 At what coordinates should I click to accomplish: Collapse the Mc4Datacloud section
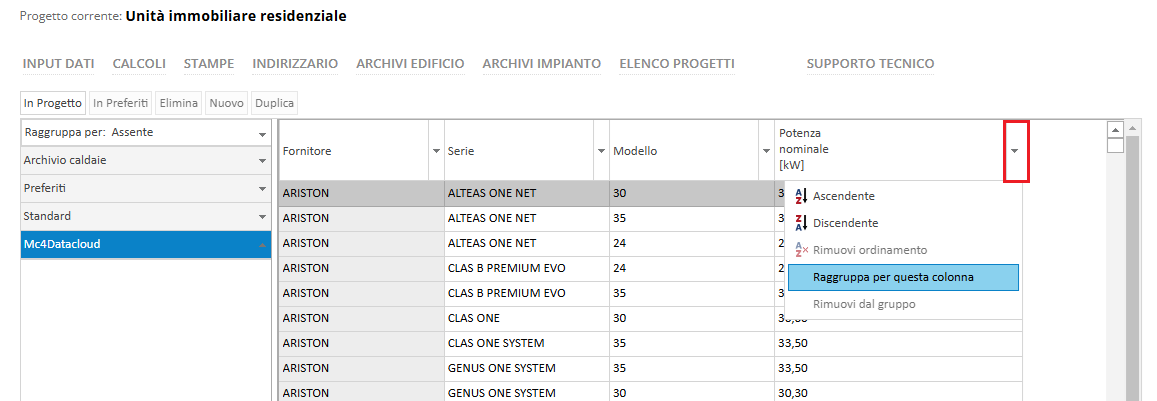pos(262,244)
